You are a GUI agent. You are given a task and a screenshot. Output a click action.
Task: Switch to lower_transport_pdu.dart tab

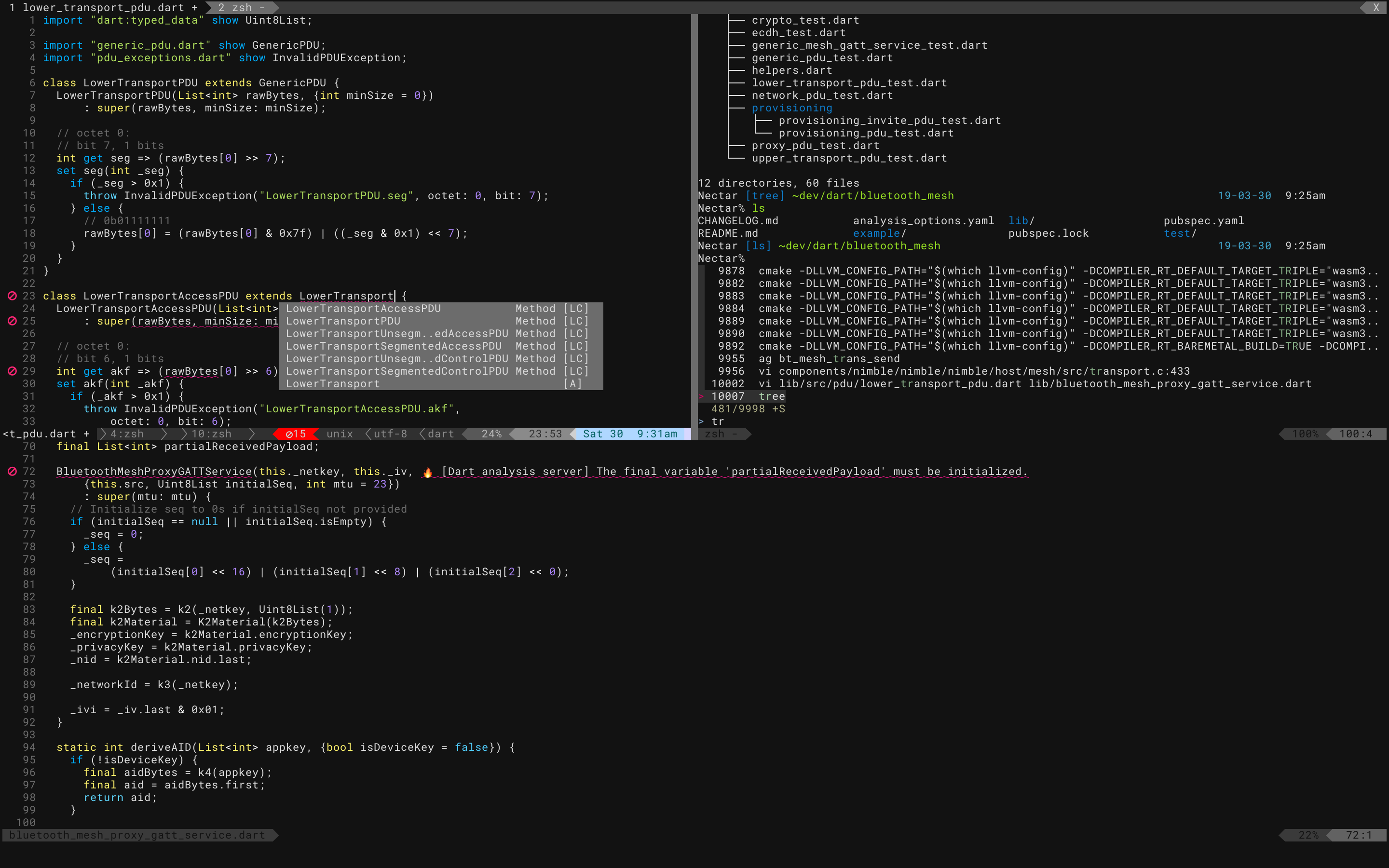(x=103, y=7)
